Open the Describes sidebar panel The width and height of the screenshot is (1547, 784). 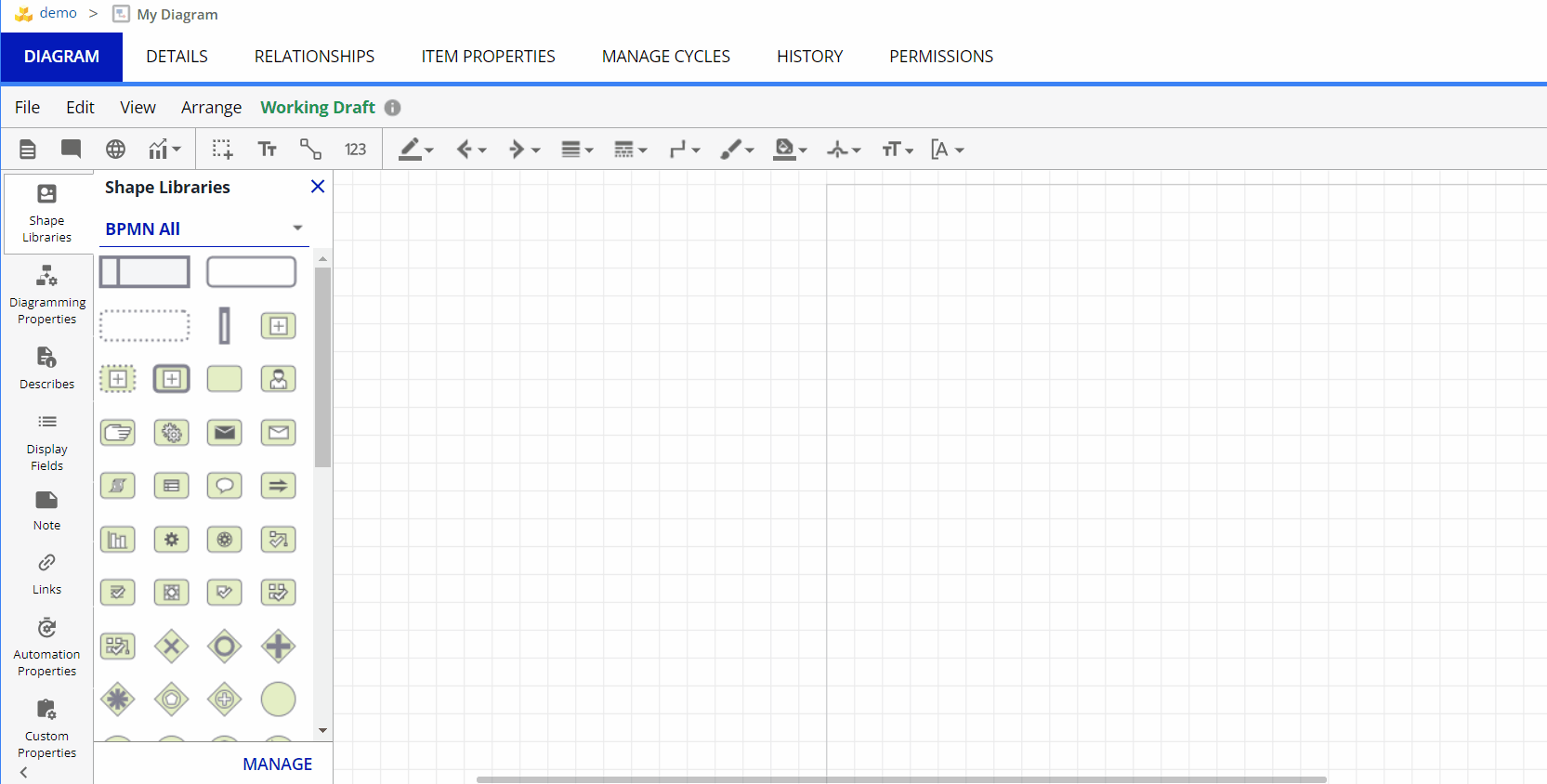pos(46,368)
